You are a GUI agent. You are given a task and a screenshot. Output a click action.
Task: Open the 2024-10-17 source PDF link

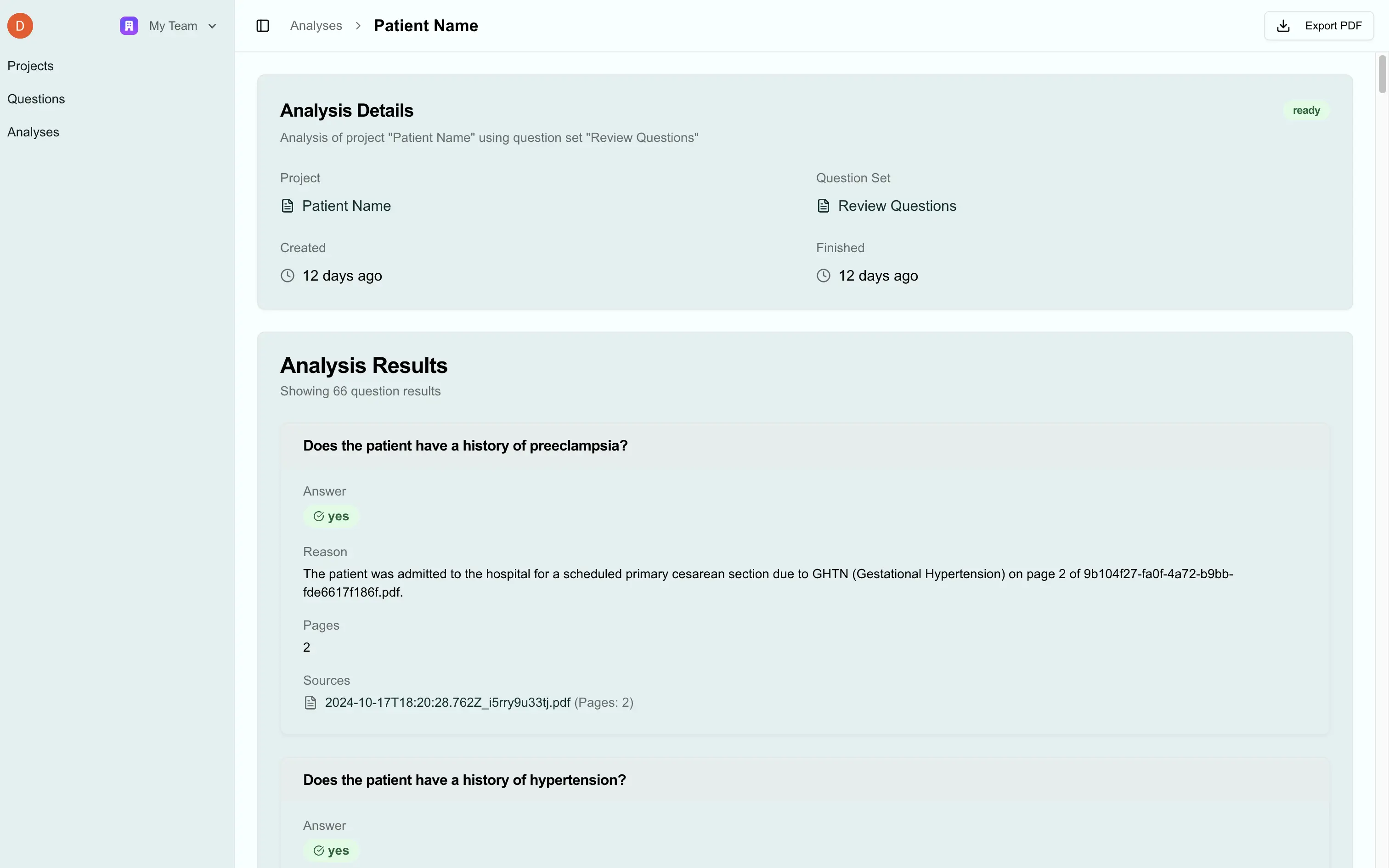(x=446, y=702)
